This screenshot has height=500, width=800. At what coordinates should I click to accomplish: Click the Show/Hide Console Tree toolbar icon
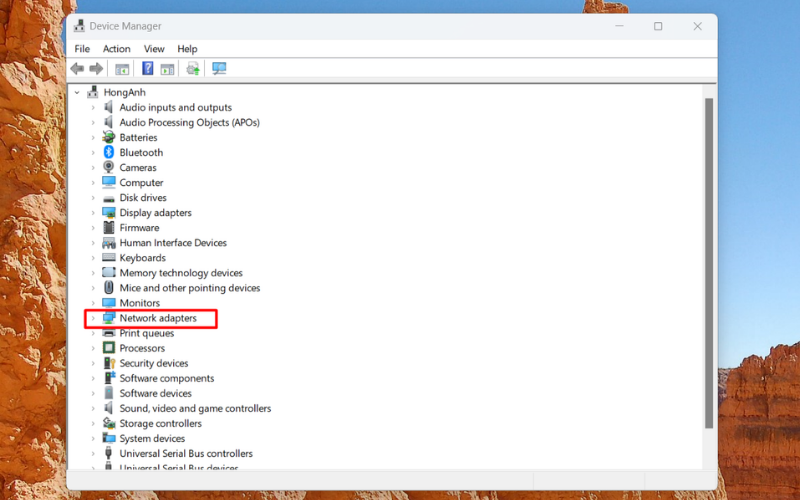coord(122,69)
